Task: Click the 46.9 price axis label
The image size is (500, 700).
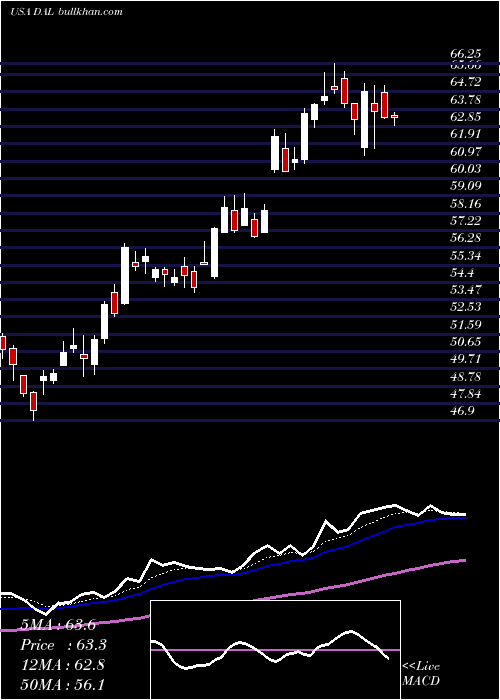Action: pyautogui.click(x=463, y=412)
